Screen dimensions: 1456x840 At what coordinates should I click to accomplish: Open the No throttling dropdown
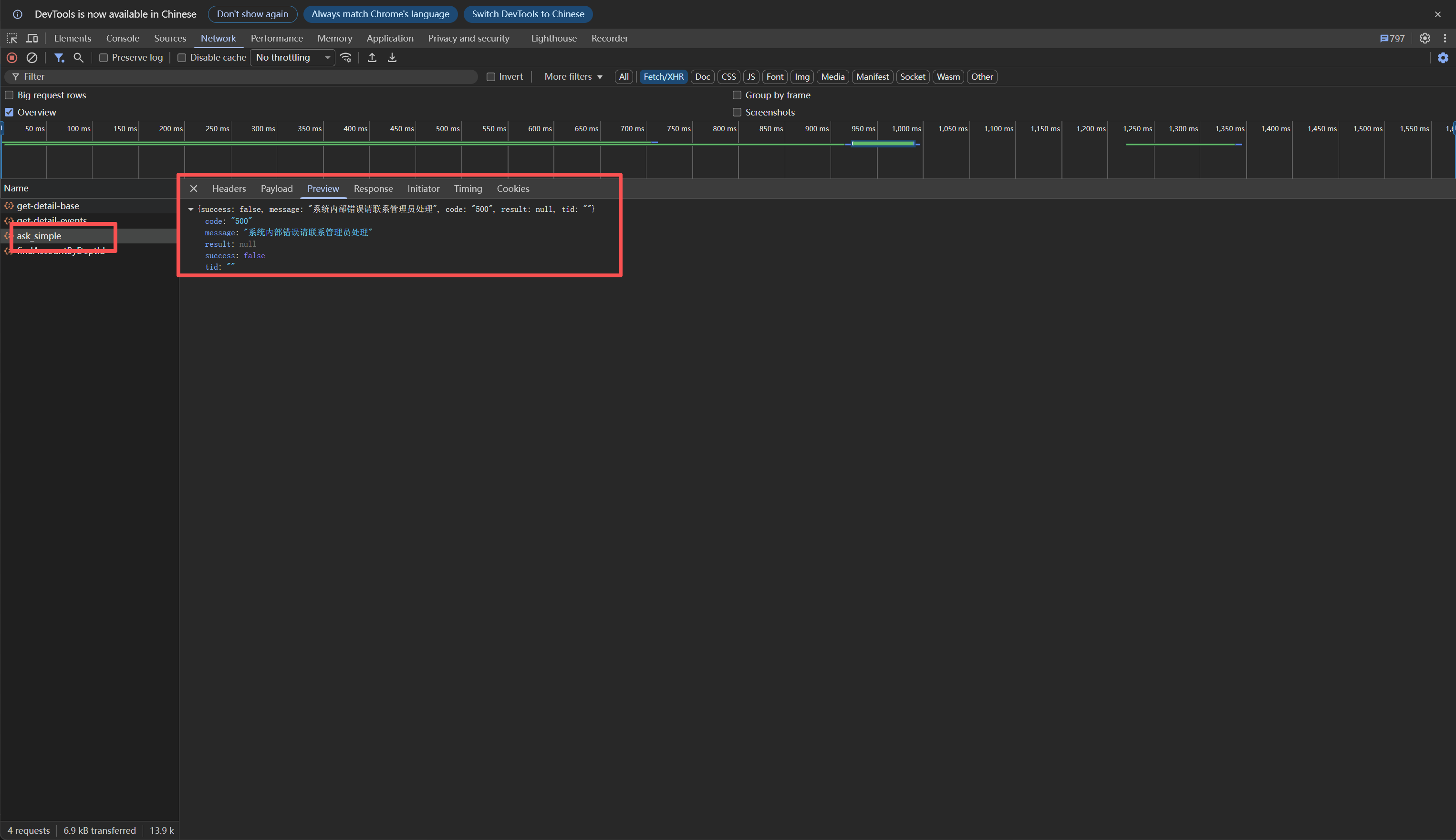point(292,58)
